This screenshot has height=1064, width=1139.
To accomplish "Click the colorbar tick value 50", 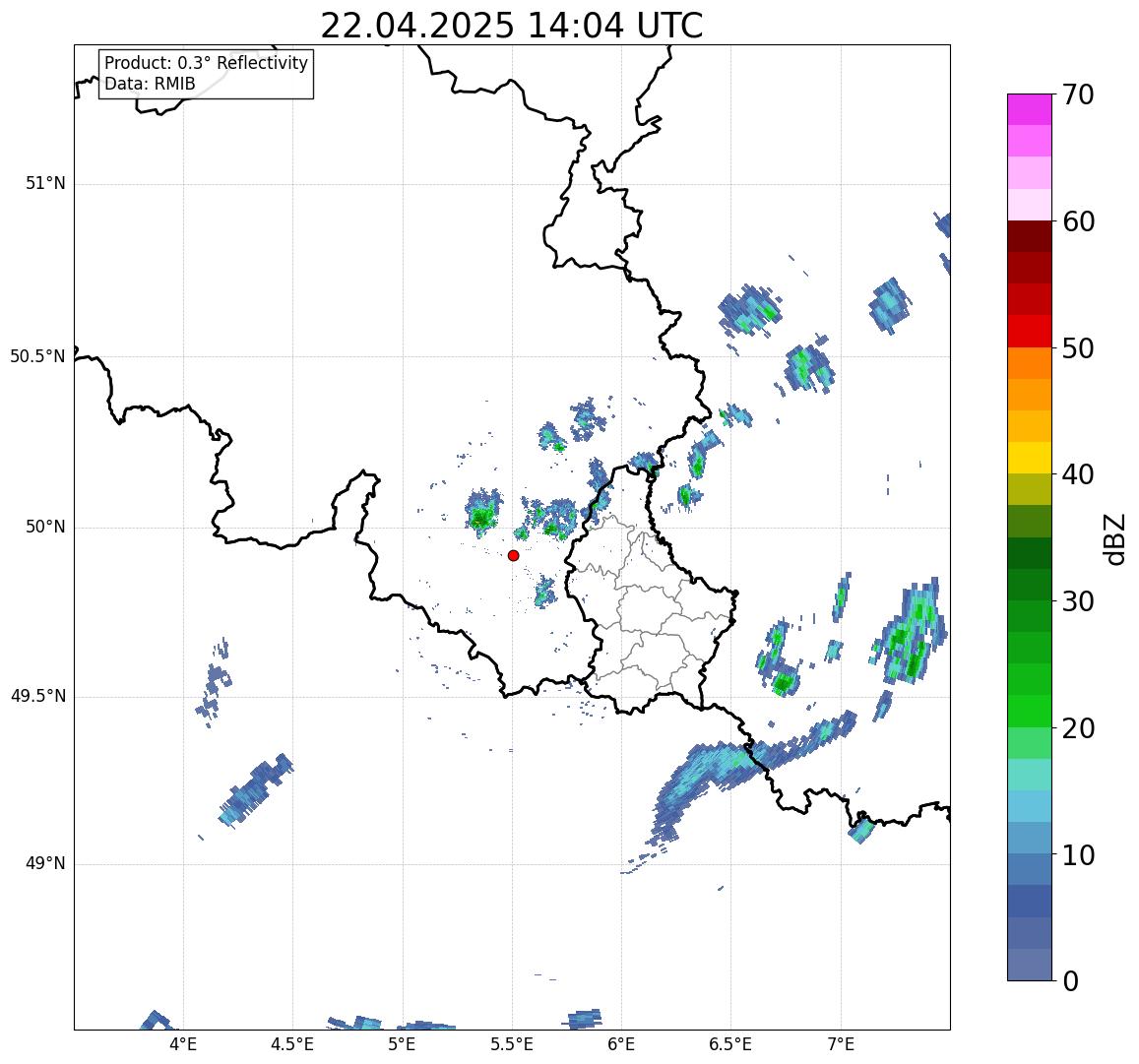I will tap(1078, 348).
